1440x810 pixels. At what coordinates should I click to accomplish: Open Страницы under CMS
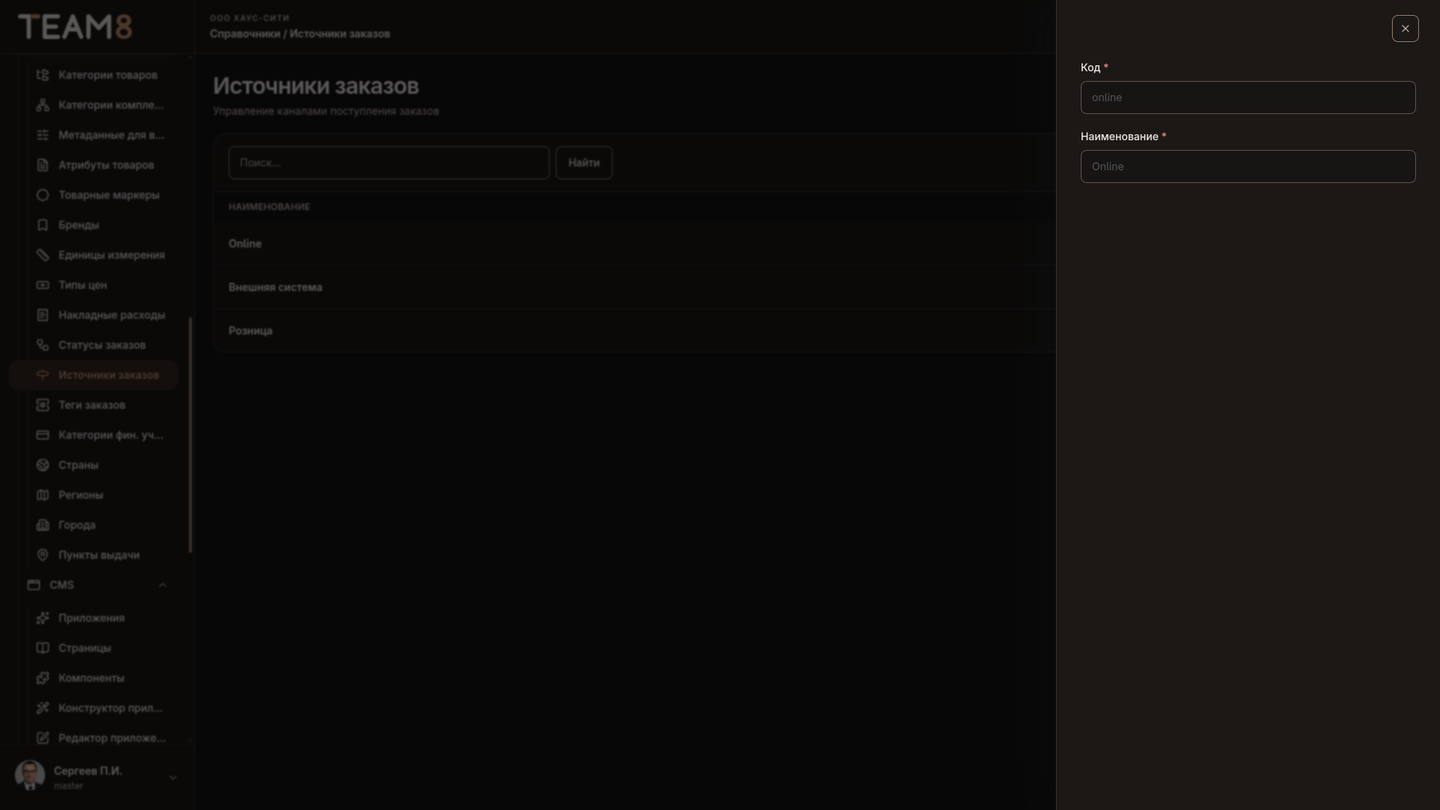(x=94, y=648)
